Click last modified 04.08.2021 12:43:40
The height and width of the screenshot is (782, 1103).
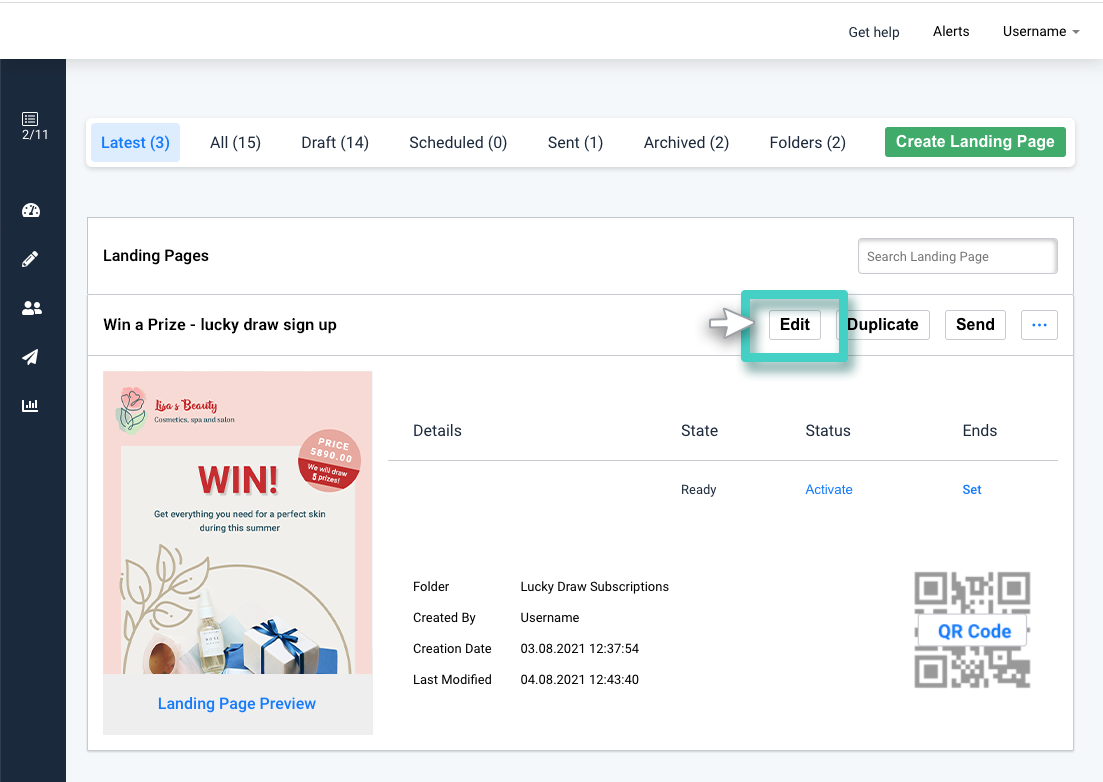point(580,679)
